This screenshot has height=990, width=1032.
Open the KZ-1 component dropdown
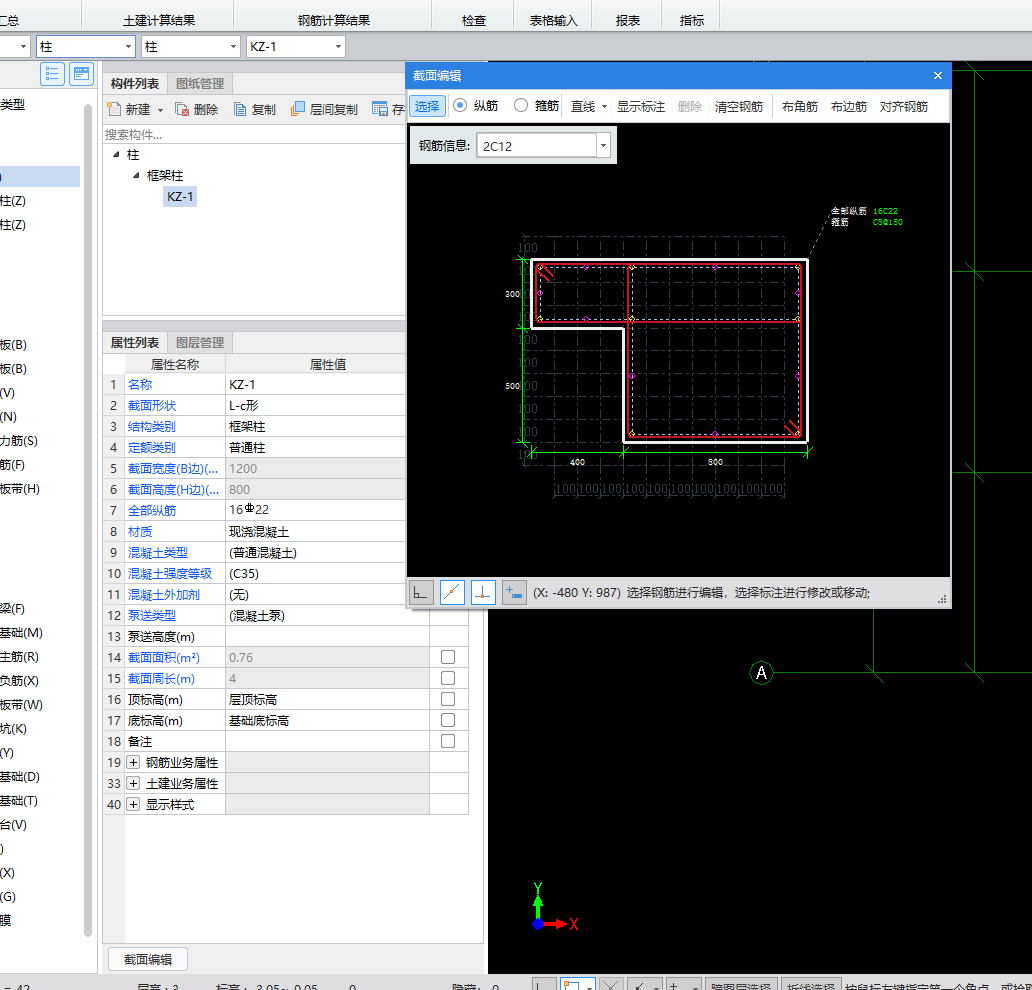point(338,47)
